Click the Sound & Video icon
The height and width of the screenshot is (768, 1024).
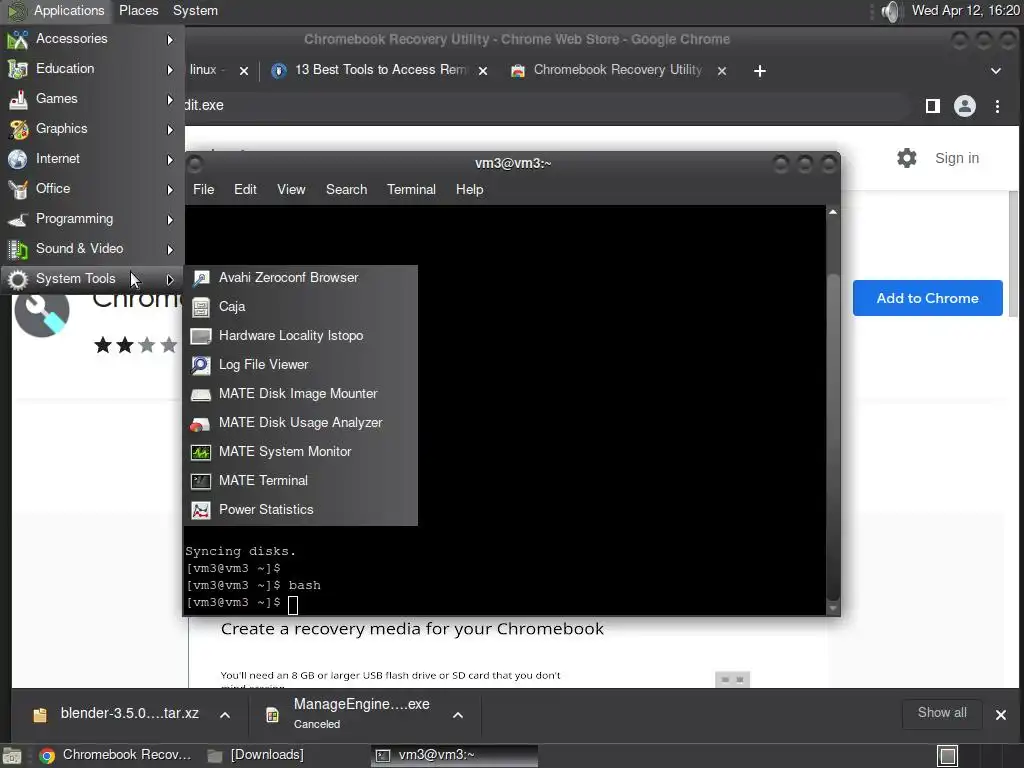18,249
